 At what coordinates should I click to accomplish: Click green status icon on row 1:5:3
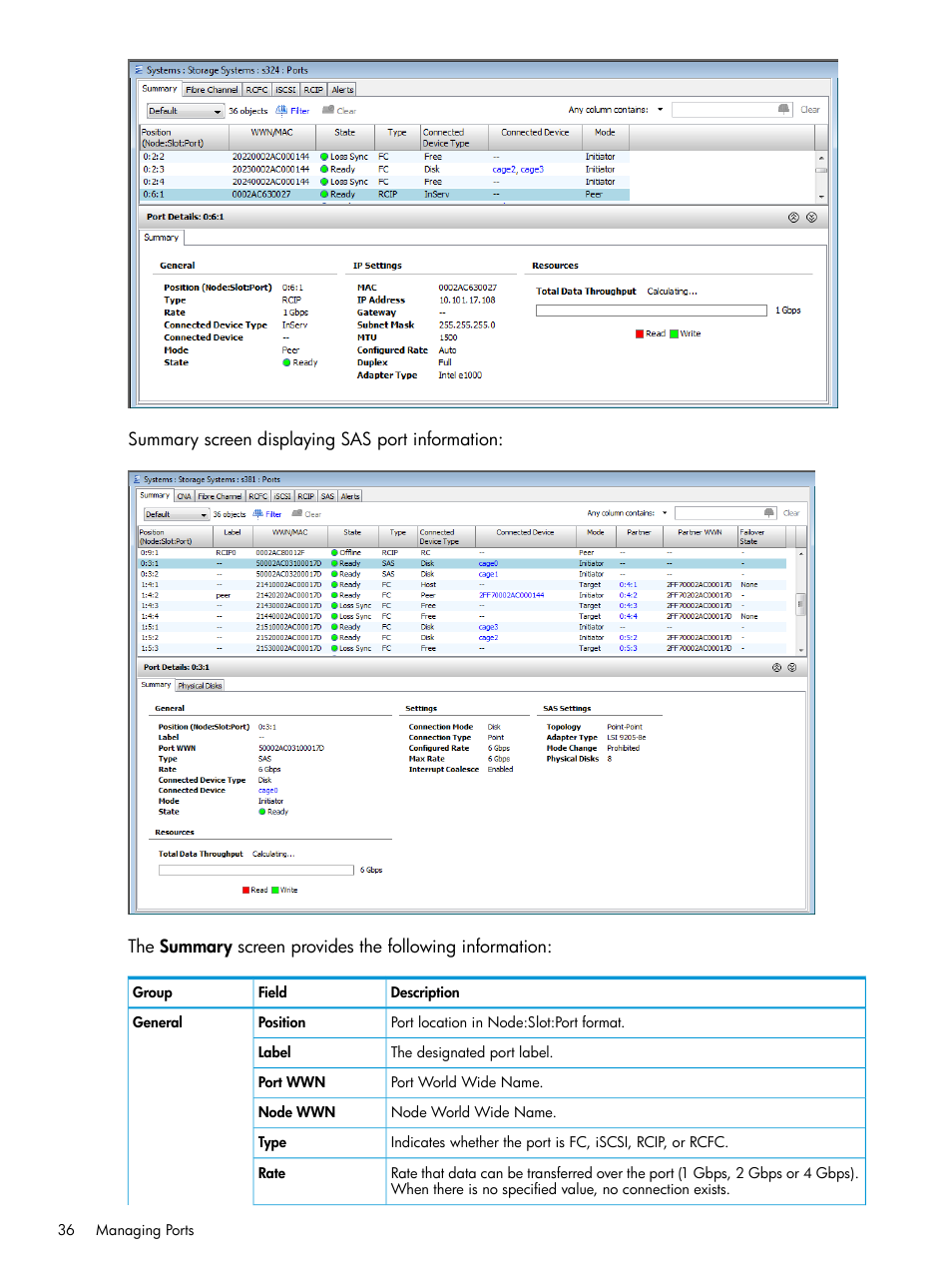click(x=334, y=649)
